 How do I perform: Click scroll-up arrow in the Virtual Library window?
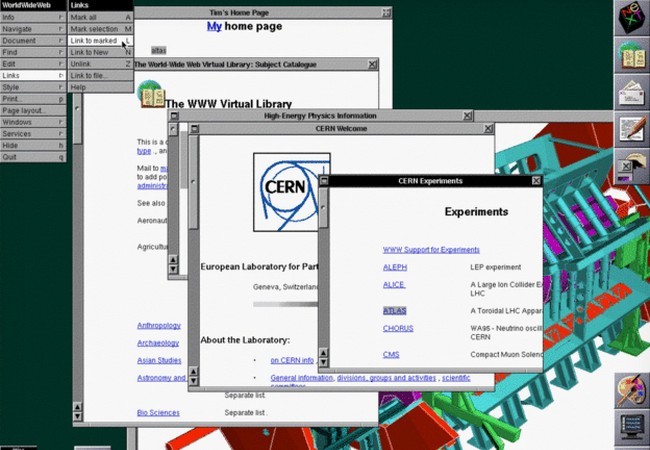pyautogui.click(x=78, y=407)
